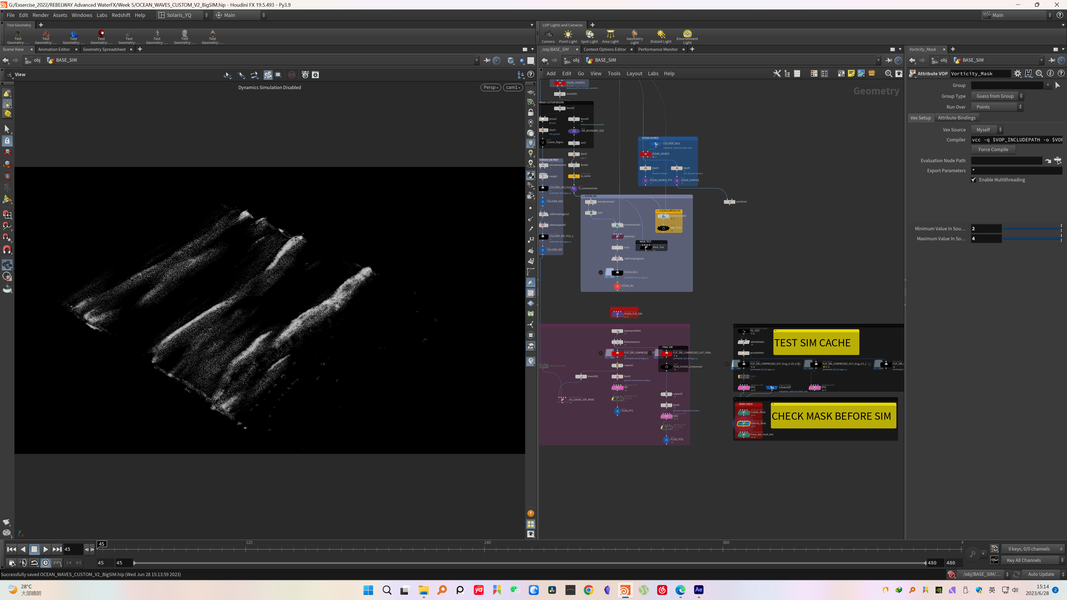Create a Geometry Light from the shelf
Viewport: 1067px width, 600px height.
click(x=634, y=36)
